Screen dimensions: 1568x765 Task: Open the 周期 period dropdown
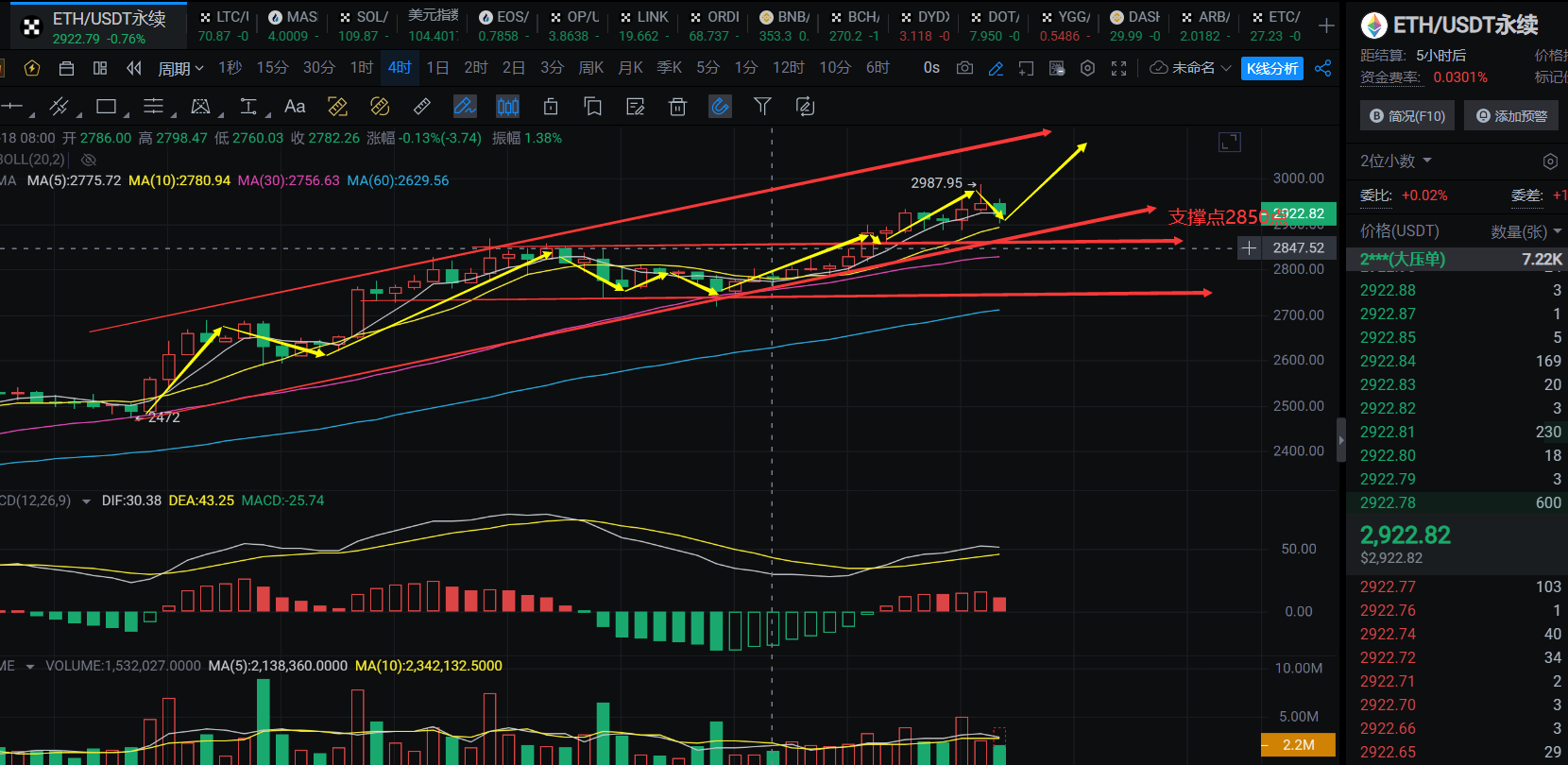pos(180,68)
